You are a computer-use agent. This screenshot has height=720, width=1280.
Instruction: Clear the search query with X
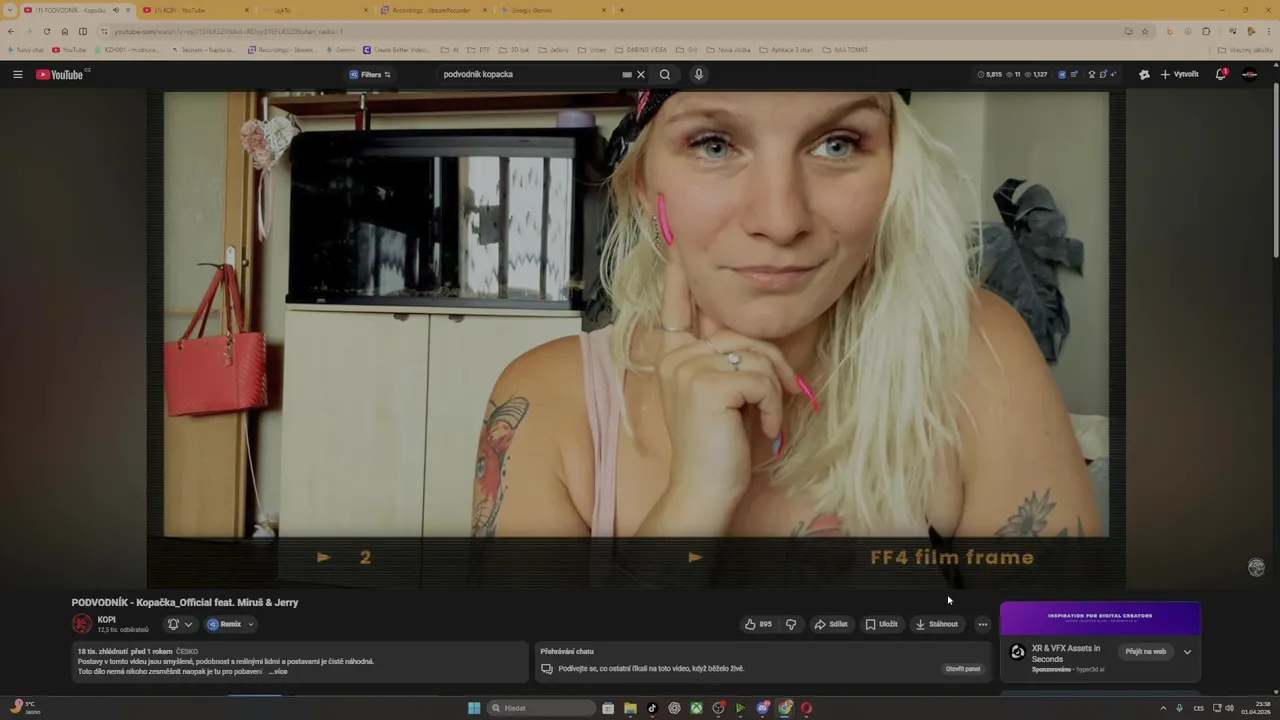coord(641,74)
